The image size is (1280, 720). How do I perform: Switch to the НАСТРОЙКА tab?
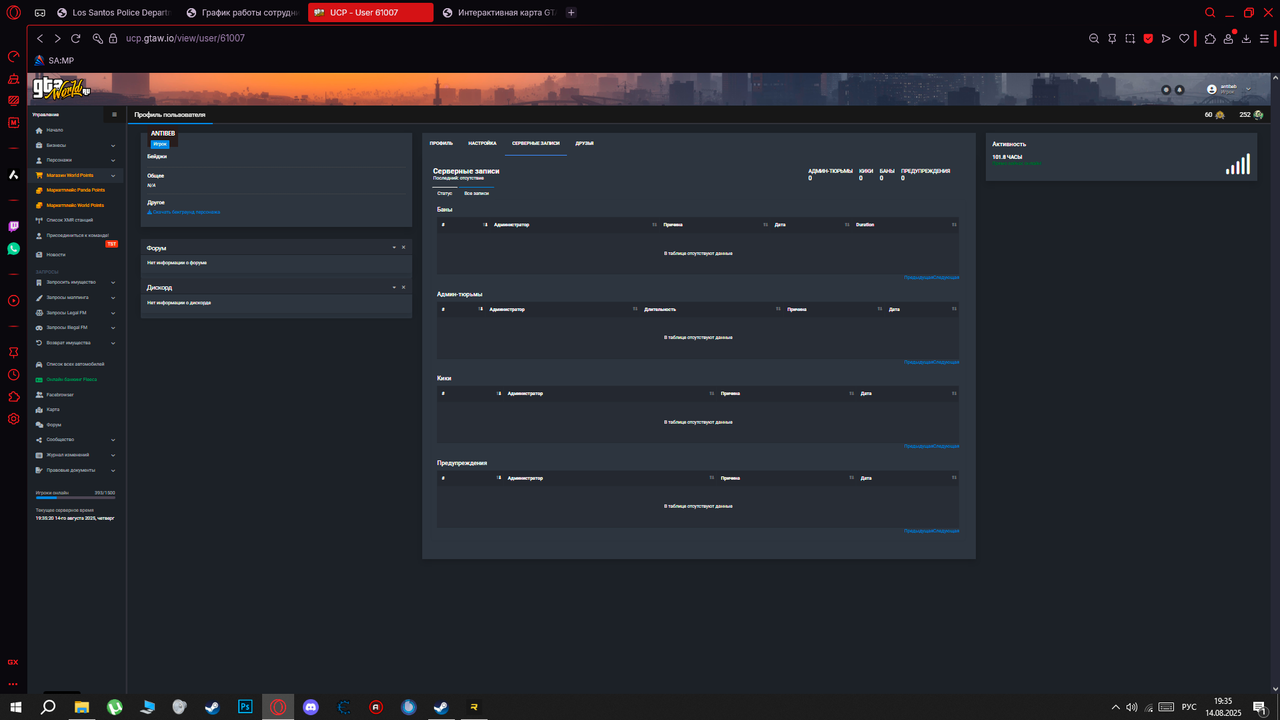(x=482, y=143)
